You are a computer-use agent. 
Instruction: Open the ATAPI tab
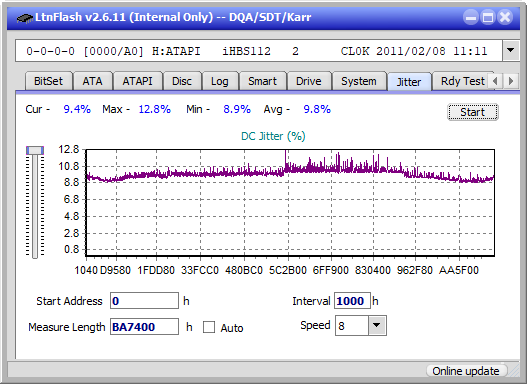(137, 81)
